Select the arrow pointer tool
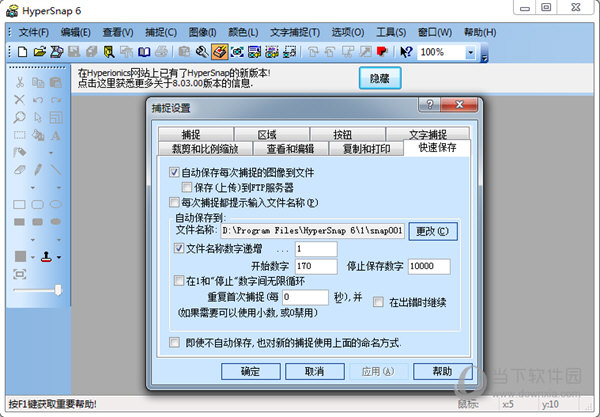600x417 pixels. tap(38, 117)
